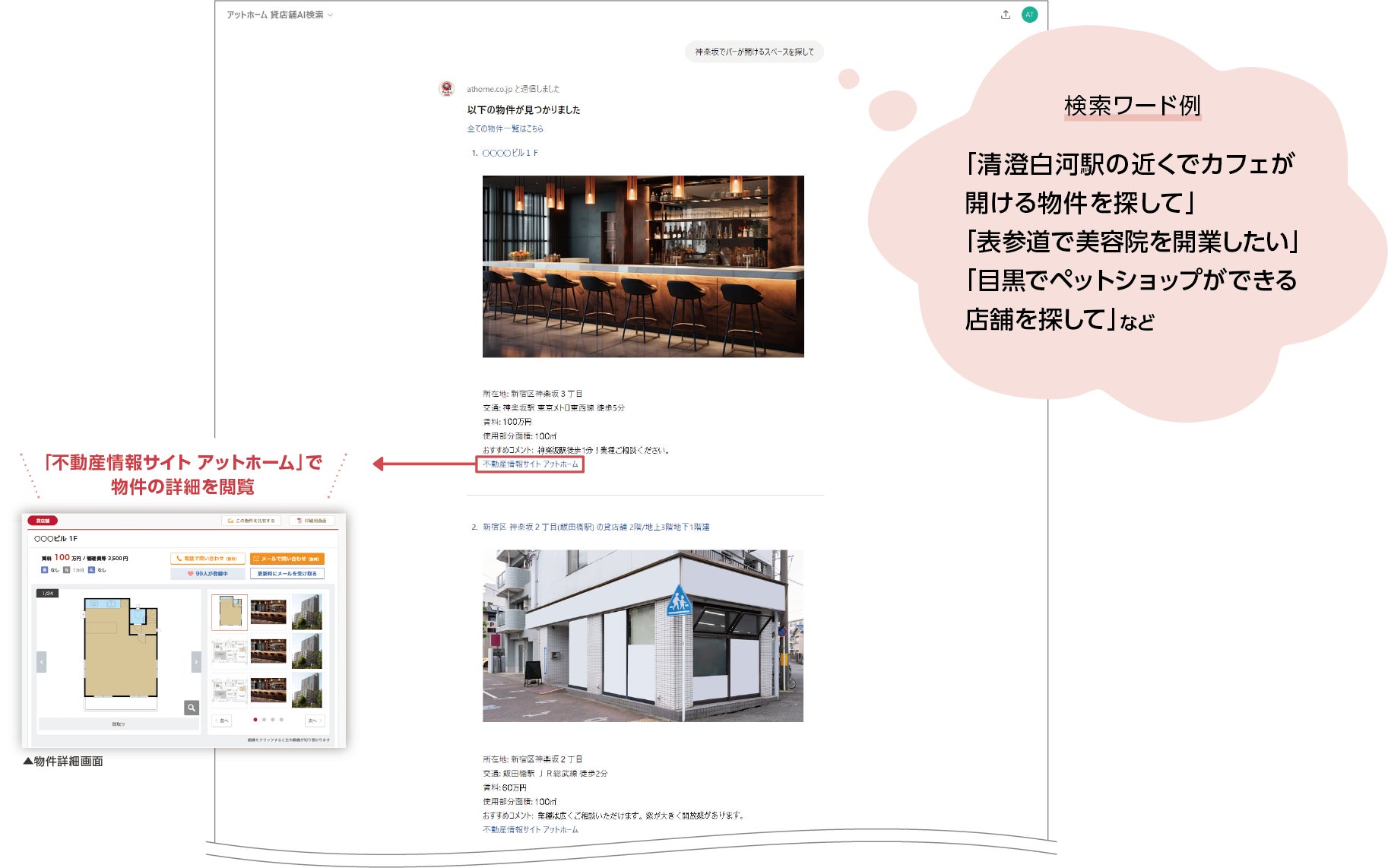Click the phone inquiry button in detail page
1388x868 pixels.
point(208,559)
